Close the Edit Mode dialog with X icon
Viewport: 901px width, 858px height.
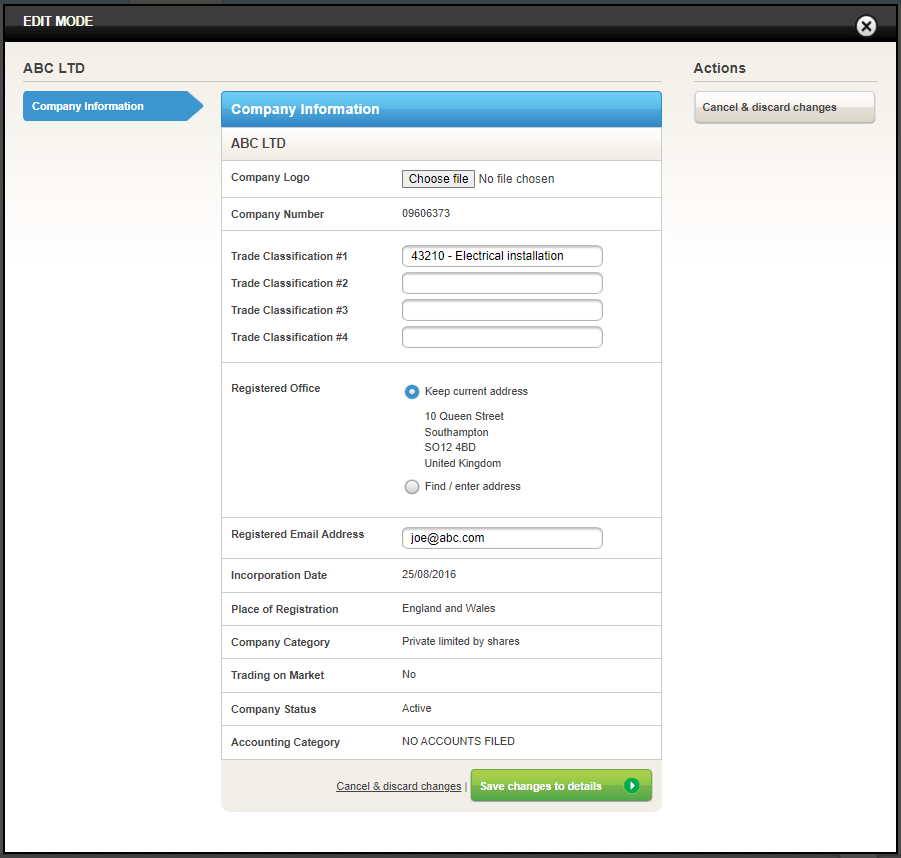coord(866,27)
